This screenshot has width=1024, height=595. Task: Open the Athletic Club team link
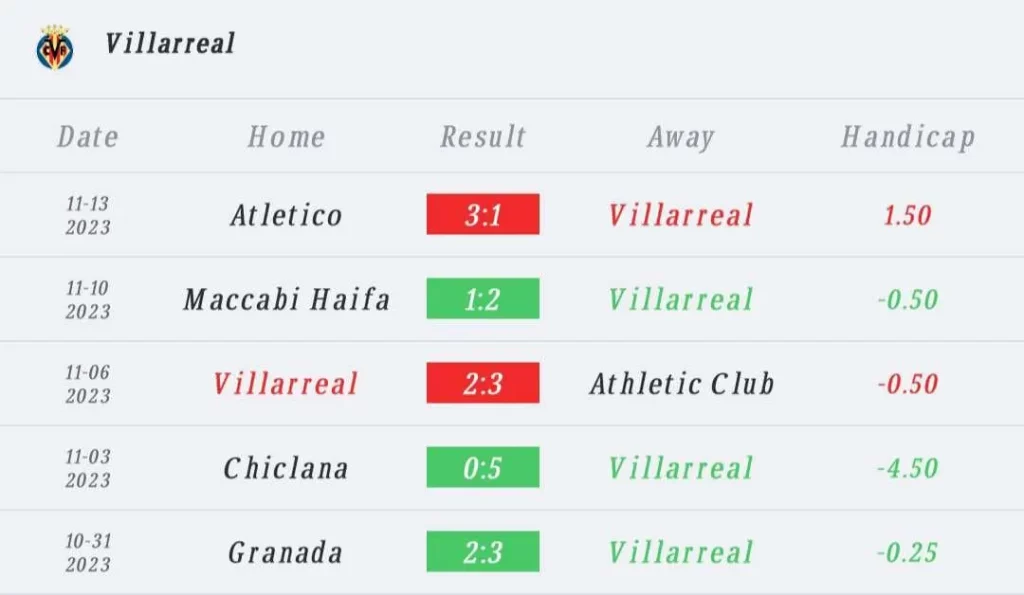(x=682, y=383)
